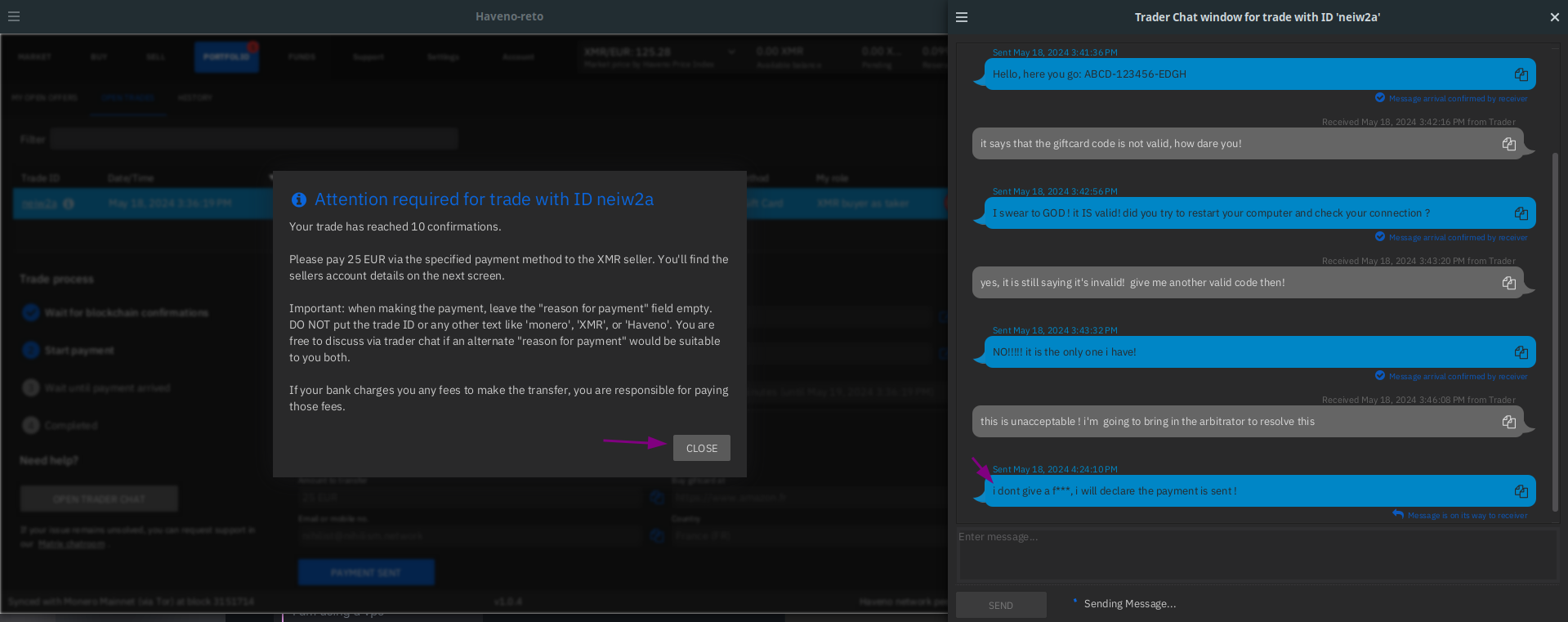
Task: Open the trader chat window hamburger menu
Action: tap(962, 17)
